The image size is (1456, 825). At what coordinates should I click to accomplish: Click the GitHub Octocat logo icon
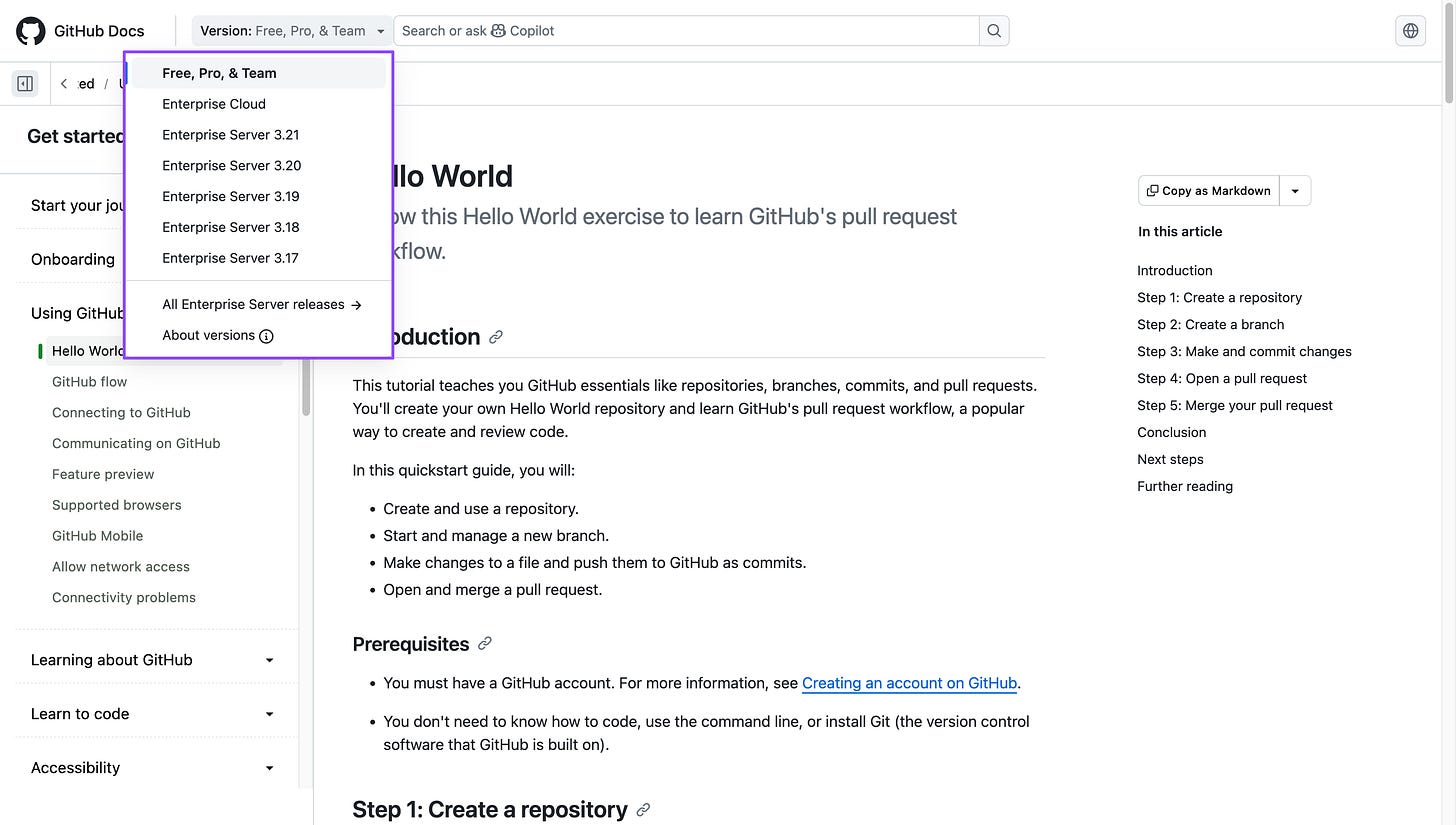(31, 31)
